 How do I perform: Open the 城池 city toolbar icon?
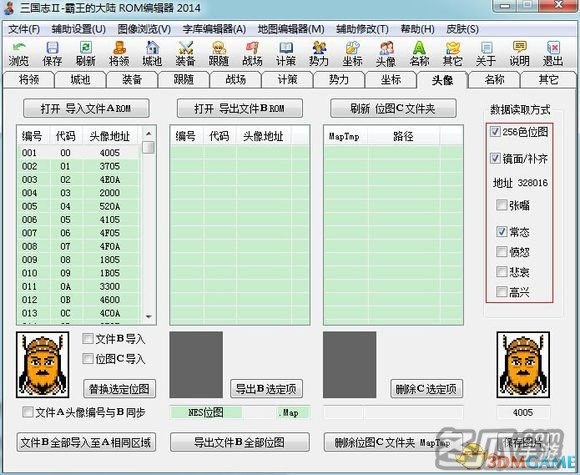point(152,54)
